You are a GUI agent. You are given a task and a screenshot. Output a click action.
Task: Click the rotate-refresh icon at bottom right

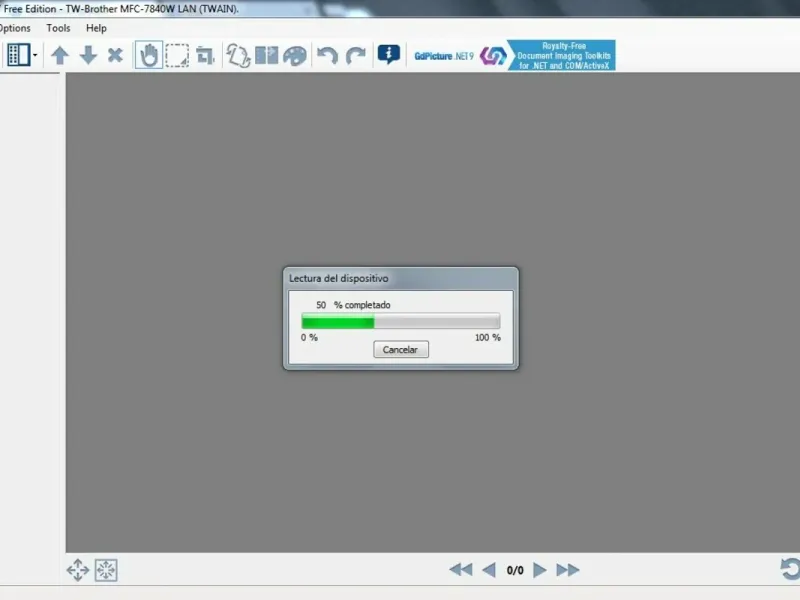coord(790,569)
